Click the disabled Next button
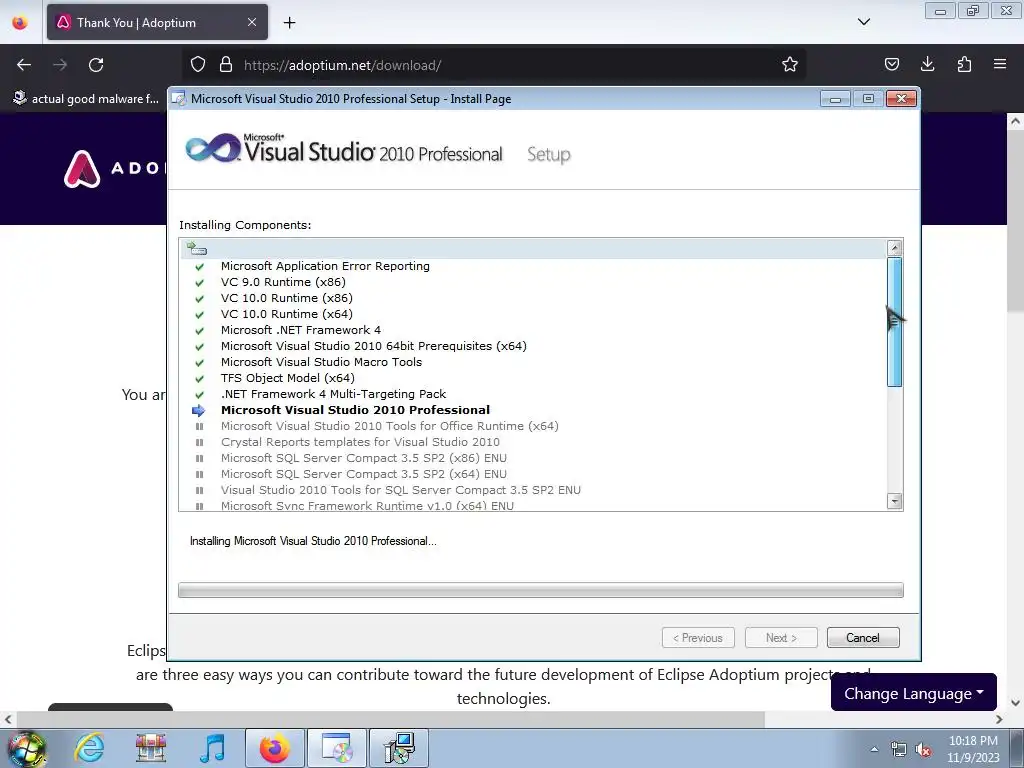The width and height of the screenshot is (1024, 768). pyautogui.click(x=781, y=637)
